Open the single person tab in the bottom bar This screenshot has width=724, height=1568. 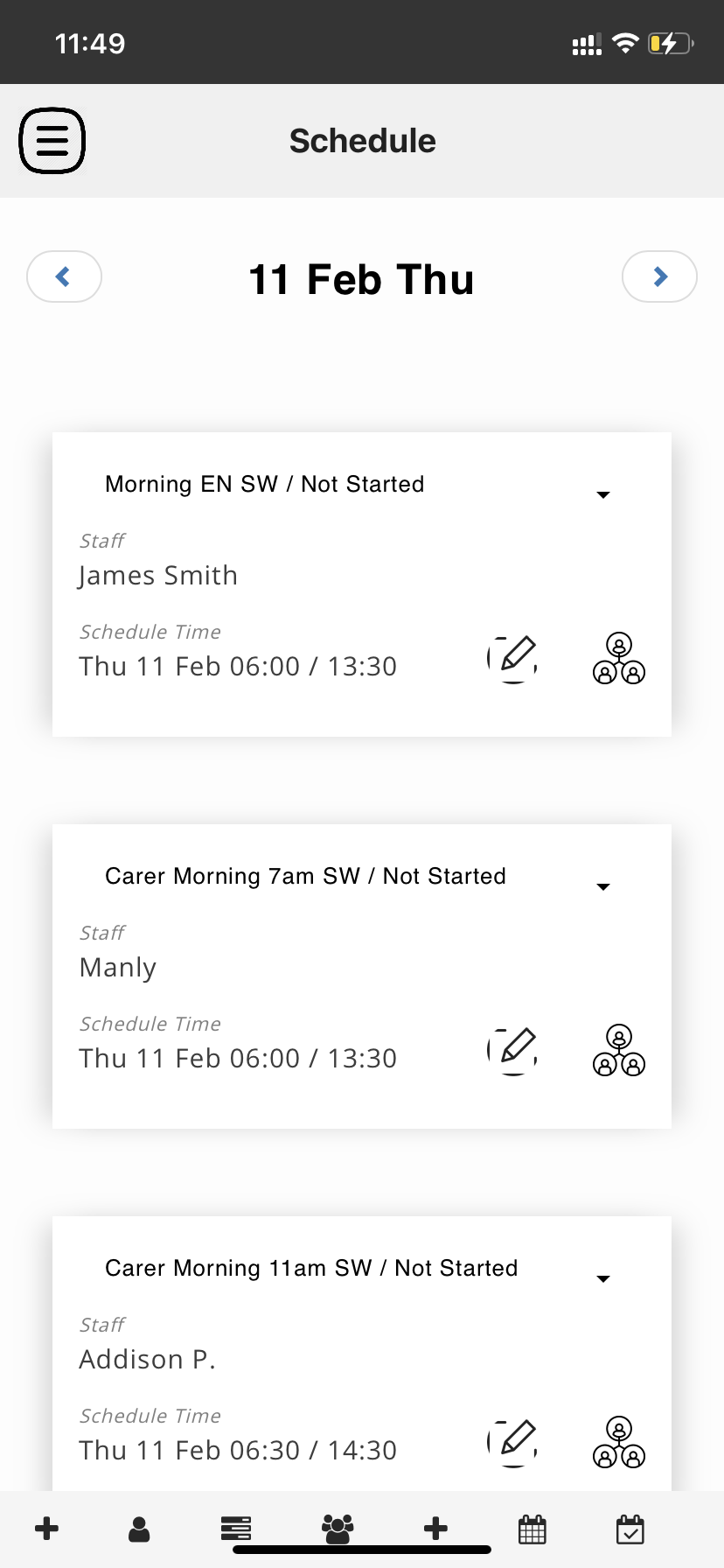pyautogui.click(x=139, y=1529)
